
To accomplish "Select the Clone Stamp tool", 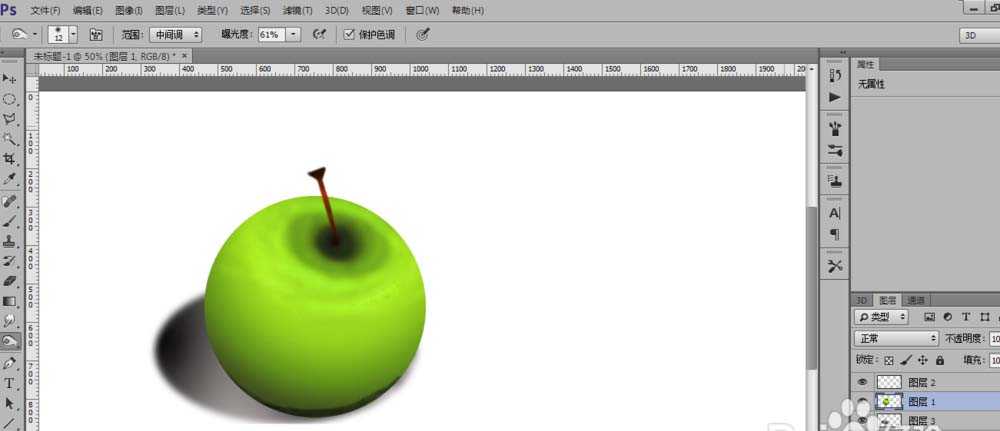I will pyautogui.click(x=11, y=241).
